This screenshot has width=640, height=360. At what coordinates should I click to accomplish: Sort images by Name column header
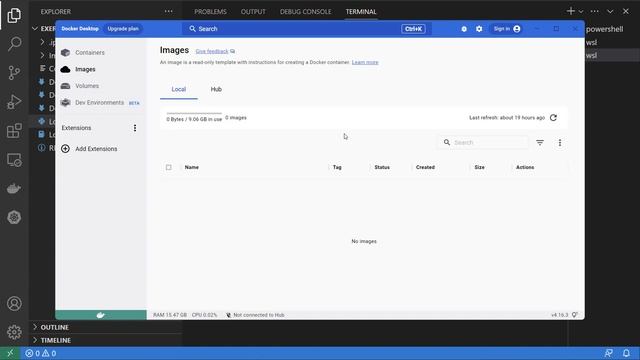coord(191,167)
